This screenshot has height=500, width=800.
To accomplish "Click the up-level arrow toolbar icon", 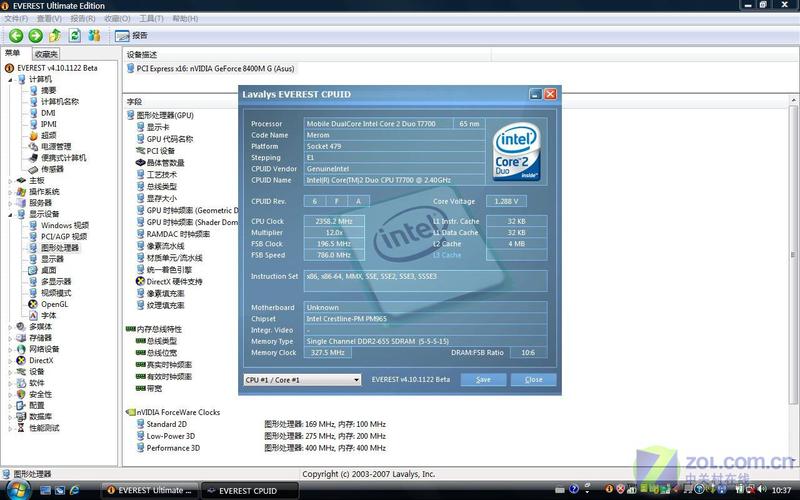I will 55,36.
